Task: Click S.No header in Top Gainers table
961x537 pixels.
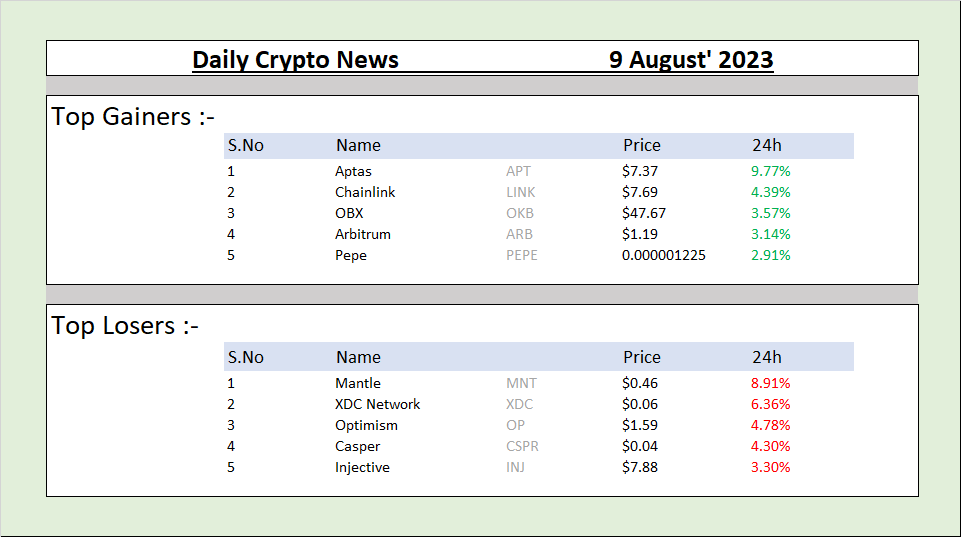Action: tap(245, 145)
